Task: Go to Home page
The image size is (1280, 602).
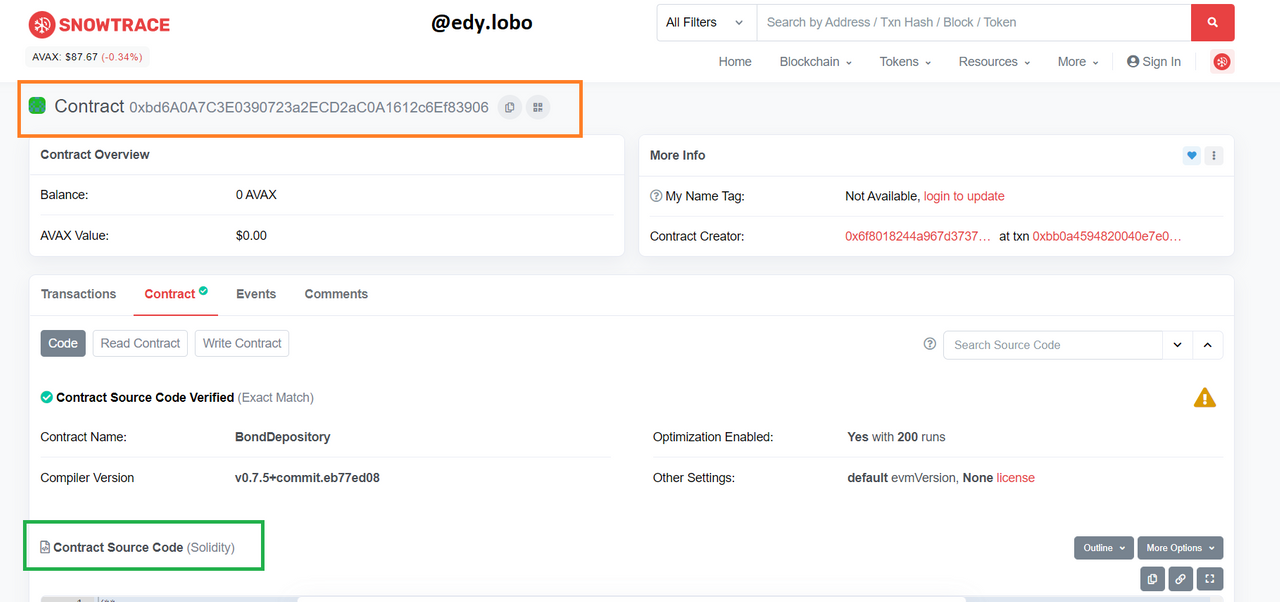Action: 735,62
